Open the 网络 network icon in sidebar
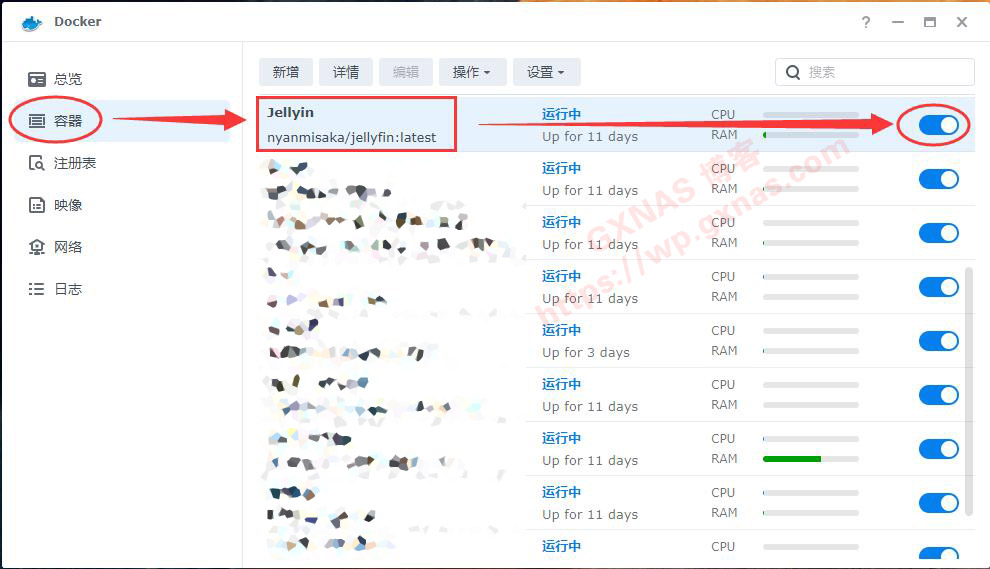Image resolution: width=990 pixels, height=569 pixels. point(37,247)
